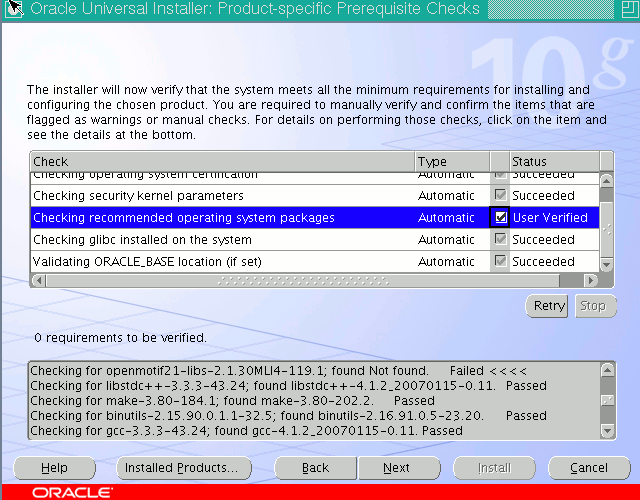
Task: Click the make-3.80 log line
Action: coord(232,401)
